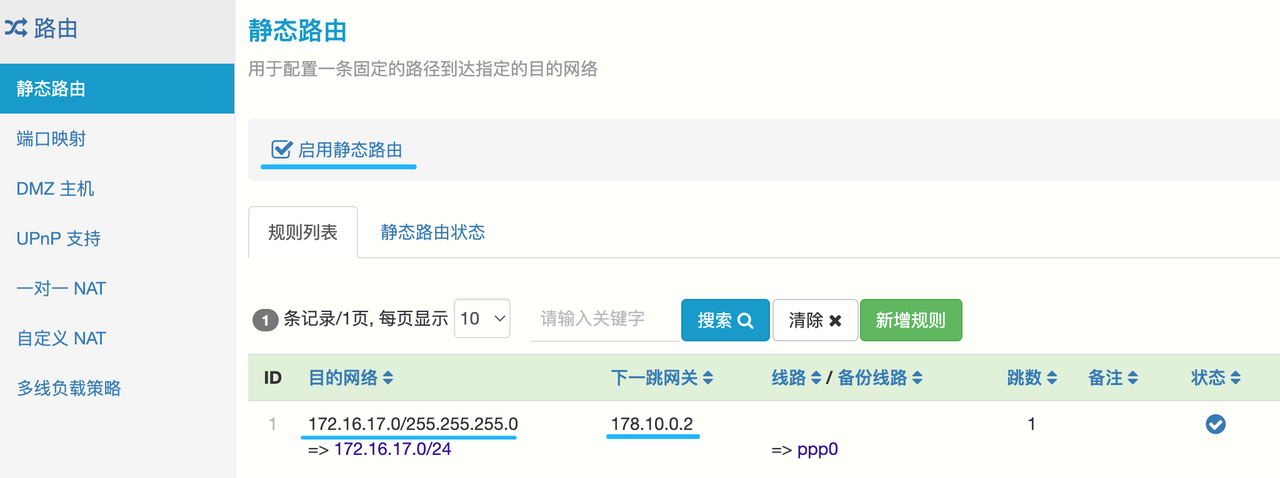Viewport: 1280px width, 478px height.
Task: Click the routing shuffle icon in sidebar header
Action: (x=16, y=29)
